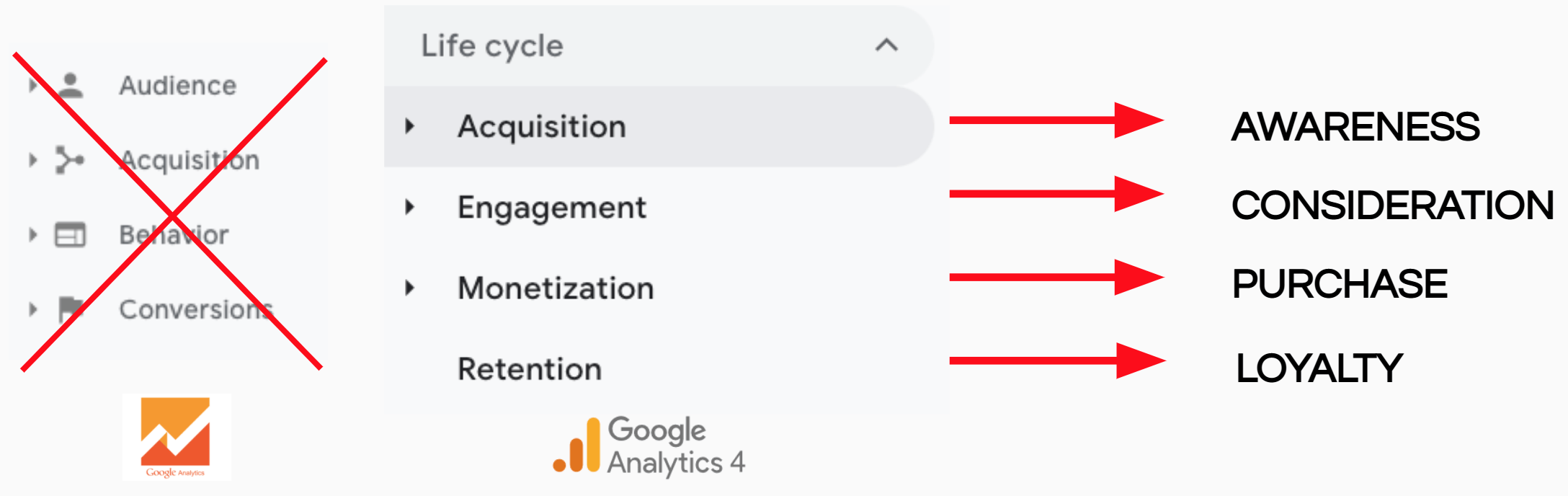Select the Monetization menu item
Viewport: 1568px width, 496px height.
tap(556, 288)
